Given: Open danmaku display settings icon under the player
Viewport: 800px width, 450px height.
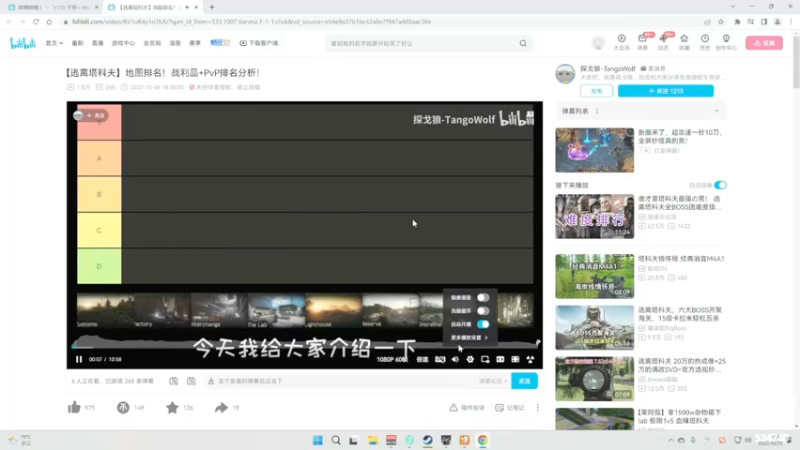Looking at the screenshot, I should (191, 381).
